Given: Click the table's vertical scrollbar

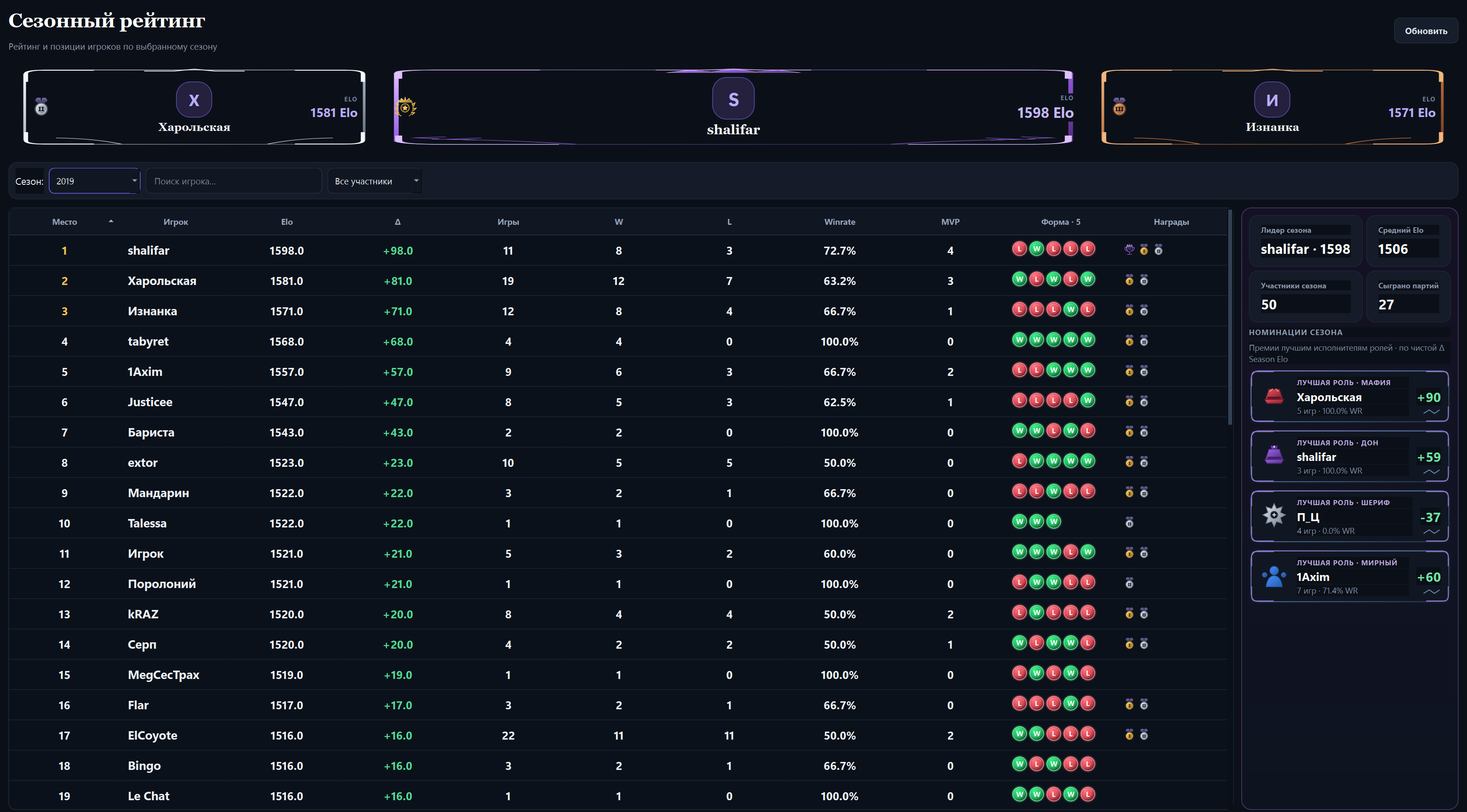Looking at the screenshot, I should [1230, 317].
